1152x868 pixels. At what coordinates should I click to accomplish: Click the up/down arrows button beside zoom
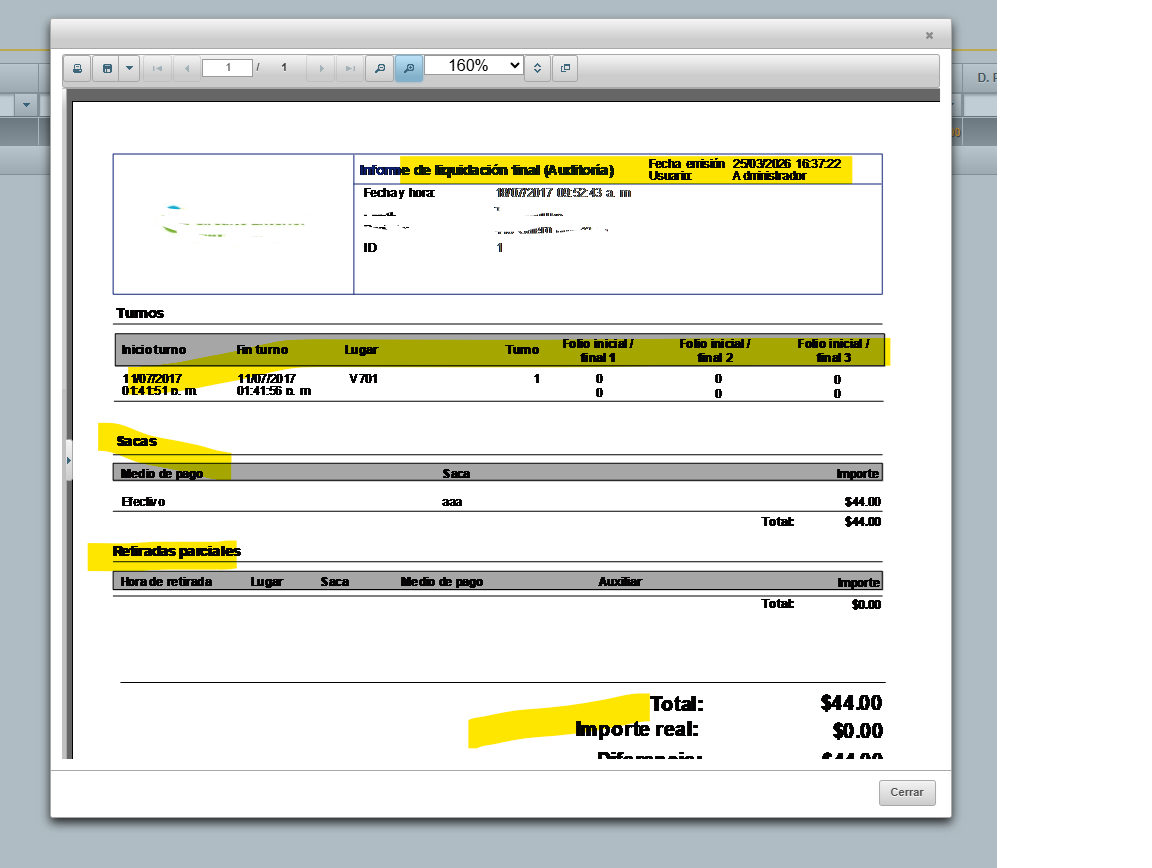click(537, 68)
